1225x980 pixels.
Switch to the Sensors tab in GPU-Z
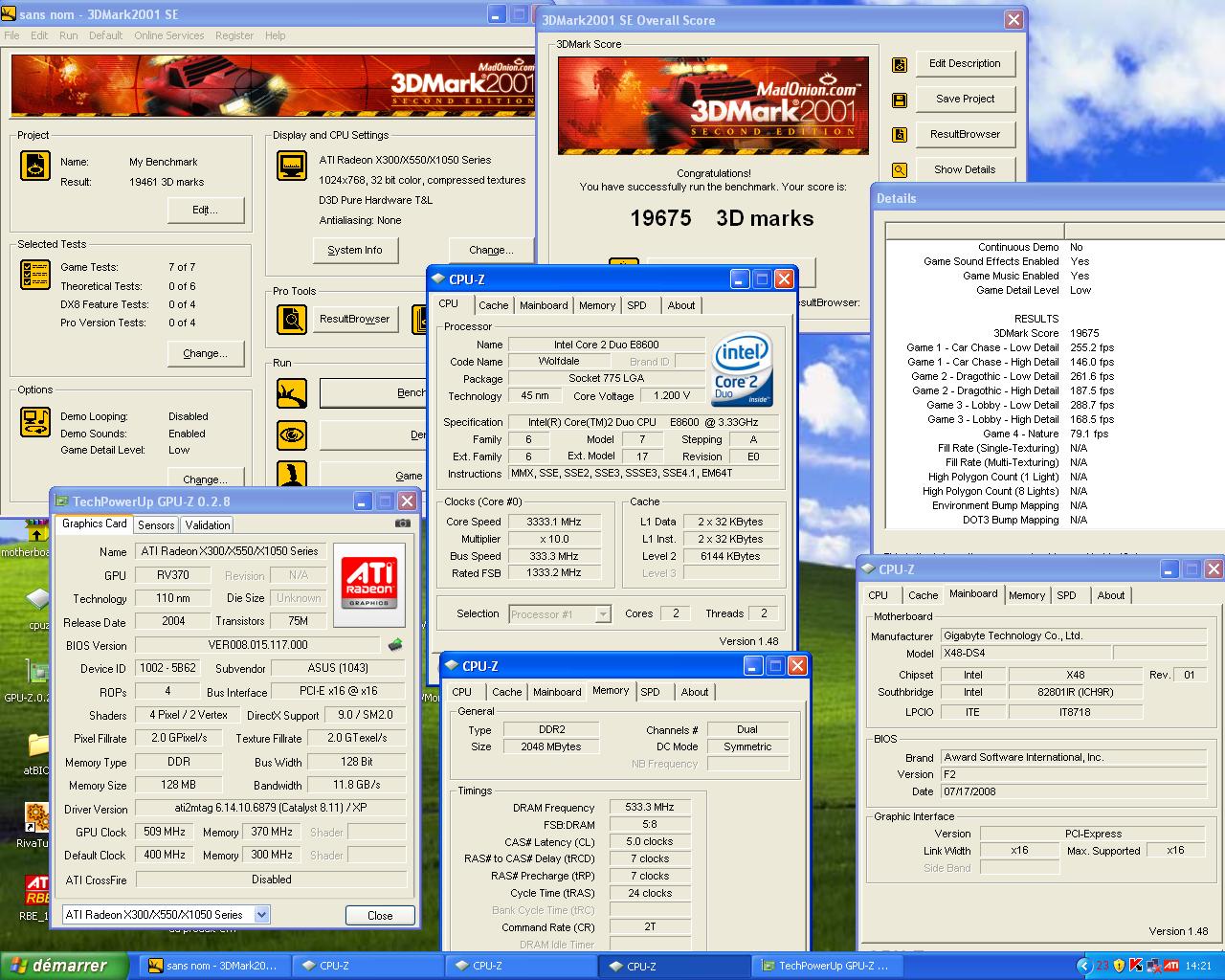pyautogui.click(x=156, y=525)
